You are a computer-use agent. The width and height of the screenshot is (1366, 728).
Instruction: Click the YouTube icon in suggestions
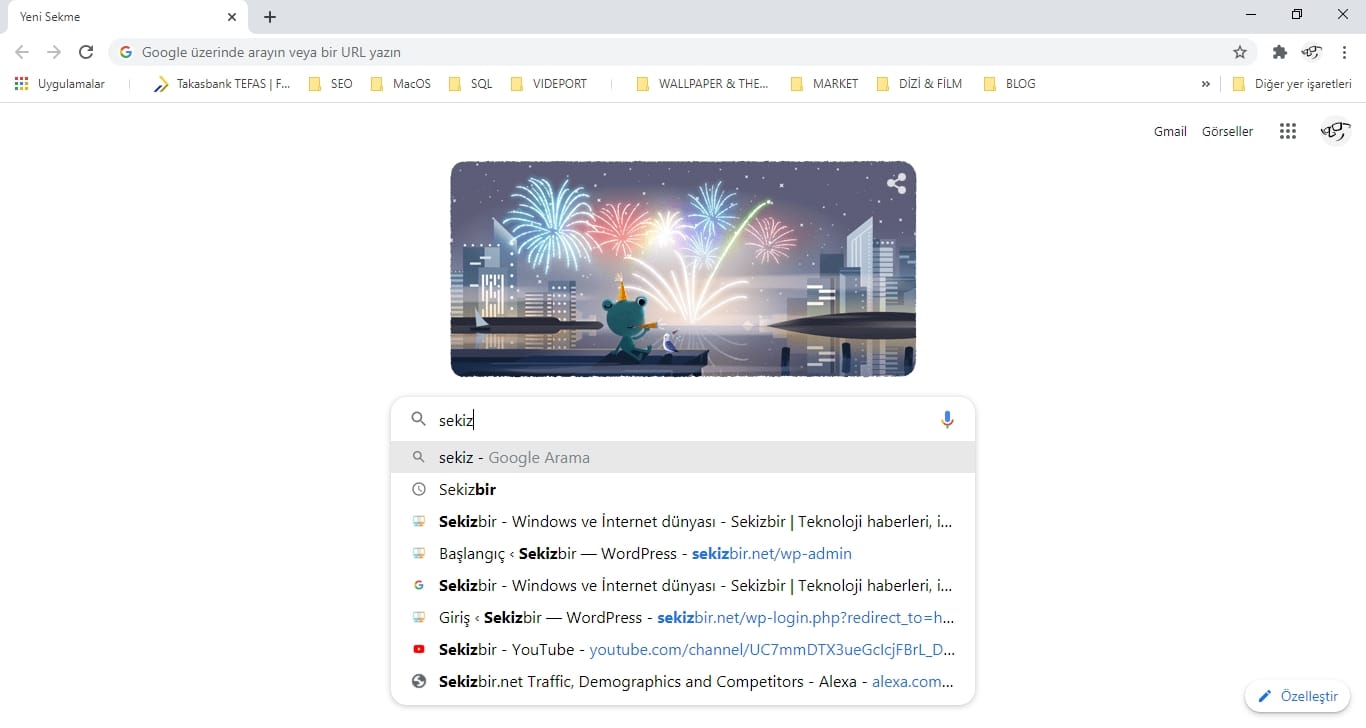coord(419,649)
